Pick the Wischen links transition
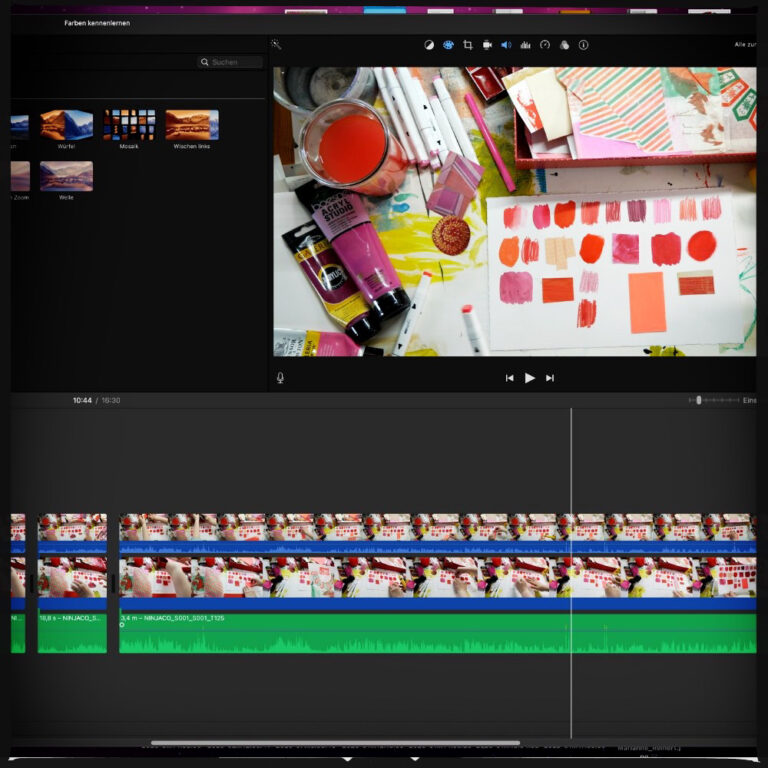The height and width of the screenshot is (768, 768). (192, 125)
